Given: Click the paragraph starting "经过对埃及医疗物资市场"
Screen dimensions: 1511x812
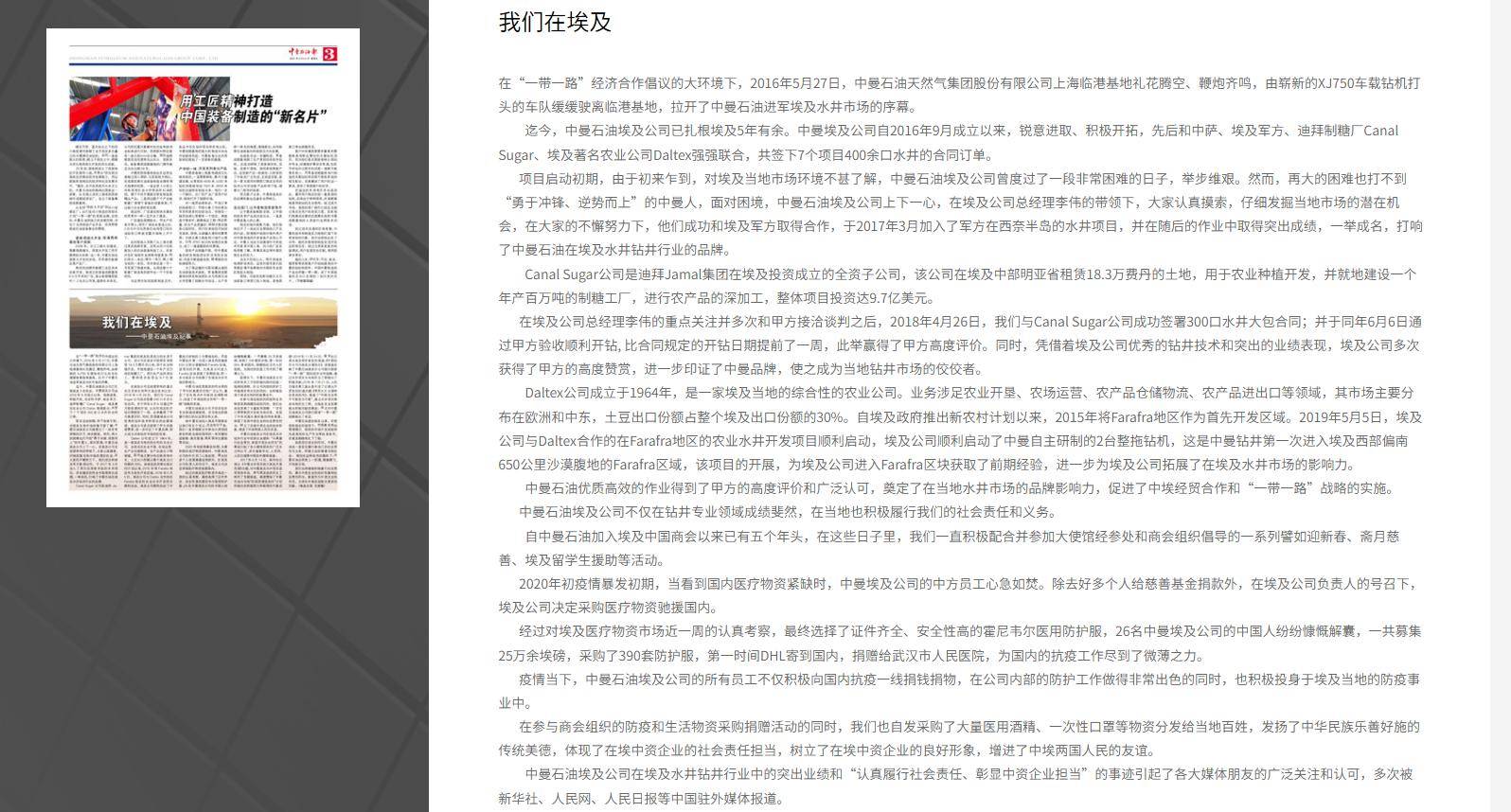Looking at the screenshot, I should point(960,644).
